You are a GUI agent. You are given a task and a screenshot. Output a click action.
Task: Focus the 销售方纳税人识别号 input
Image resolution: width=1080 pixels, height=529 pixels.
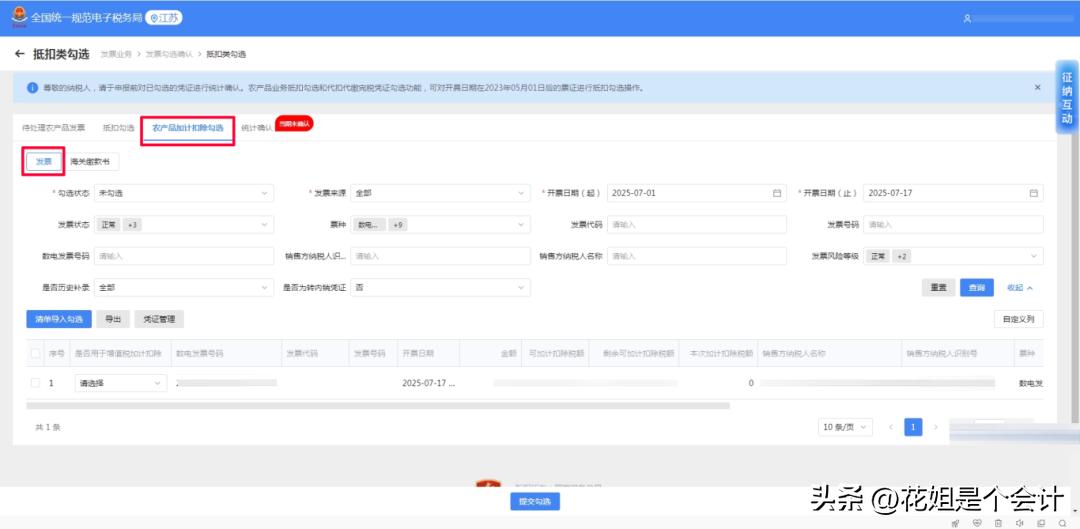coord(440,256)
